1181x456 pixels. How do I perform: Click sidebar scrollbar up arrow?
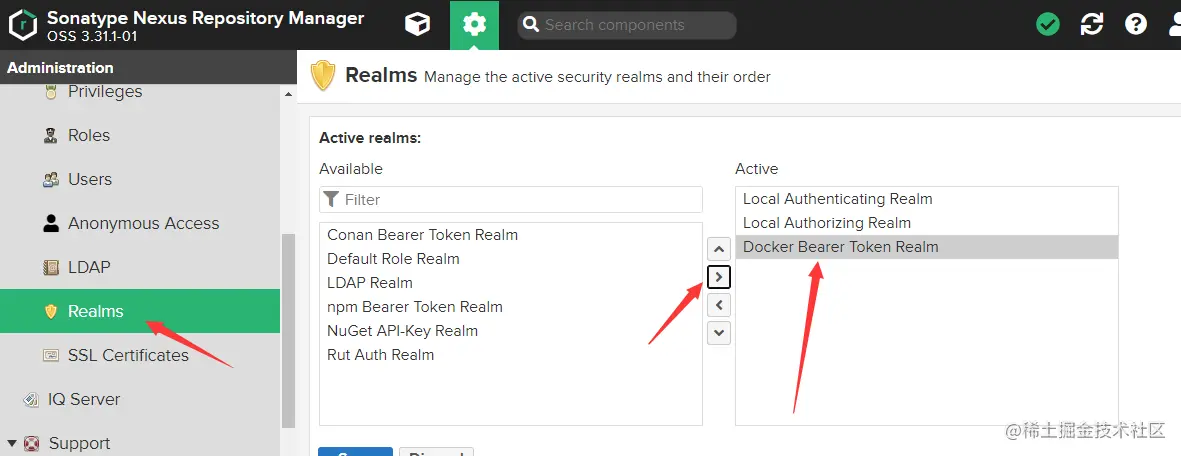(288, 94)
